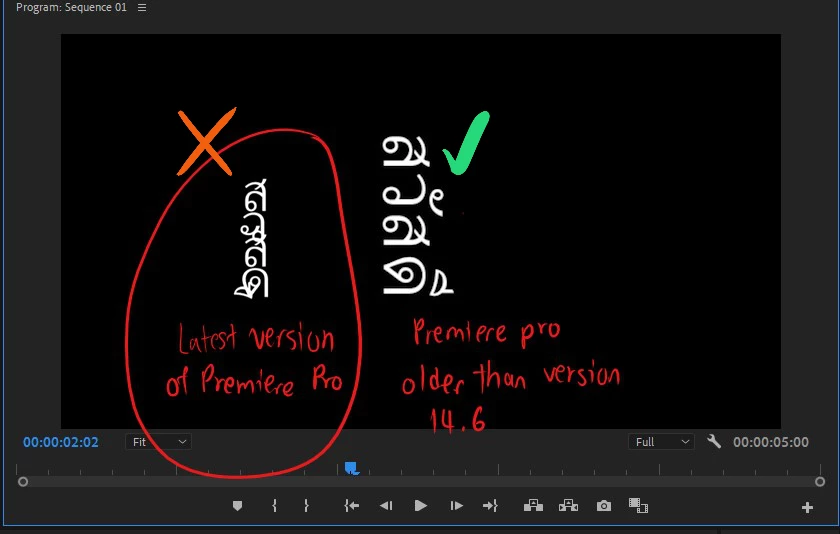840x534 pixels.
Task: Step forward one frame
Action: click(456, 506)
